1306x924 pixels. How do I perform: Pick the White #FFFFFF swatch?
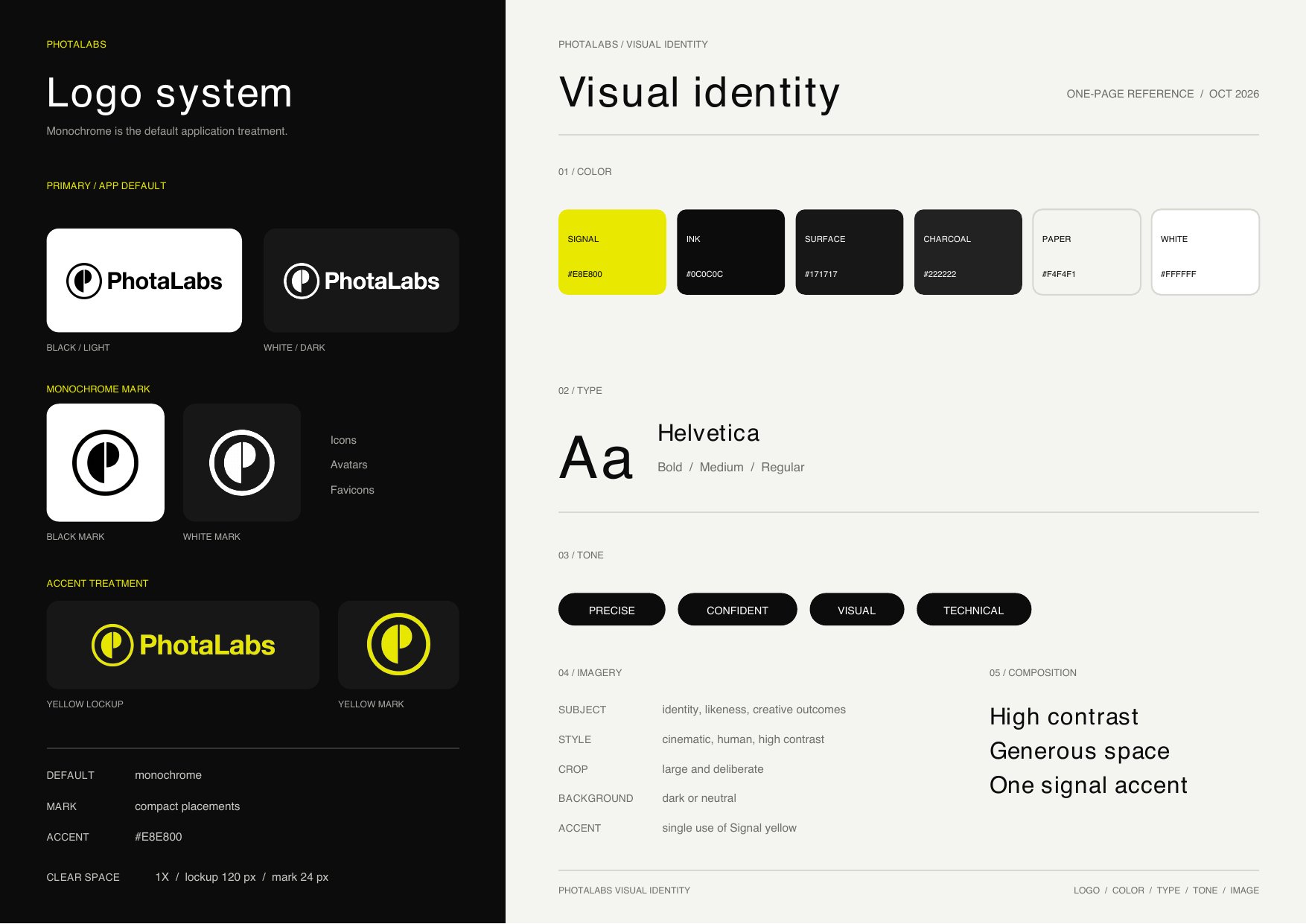tap(1205, 252)
